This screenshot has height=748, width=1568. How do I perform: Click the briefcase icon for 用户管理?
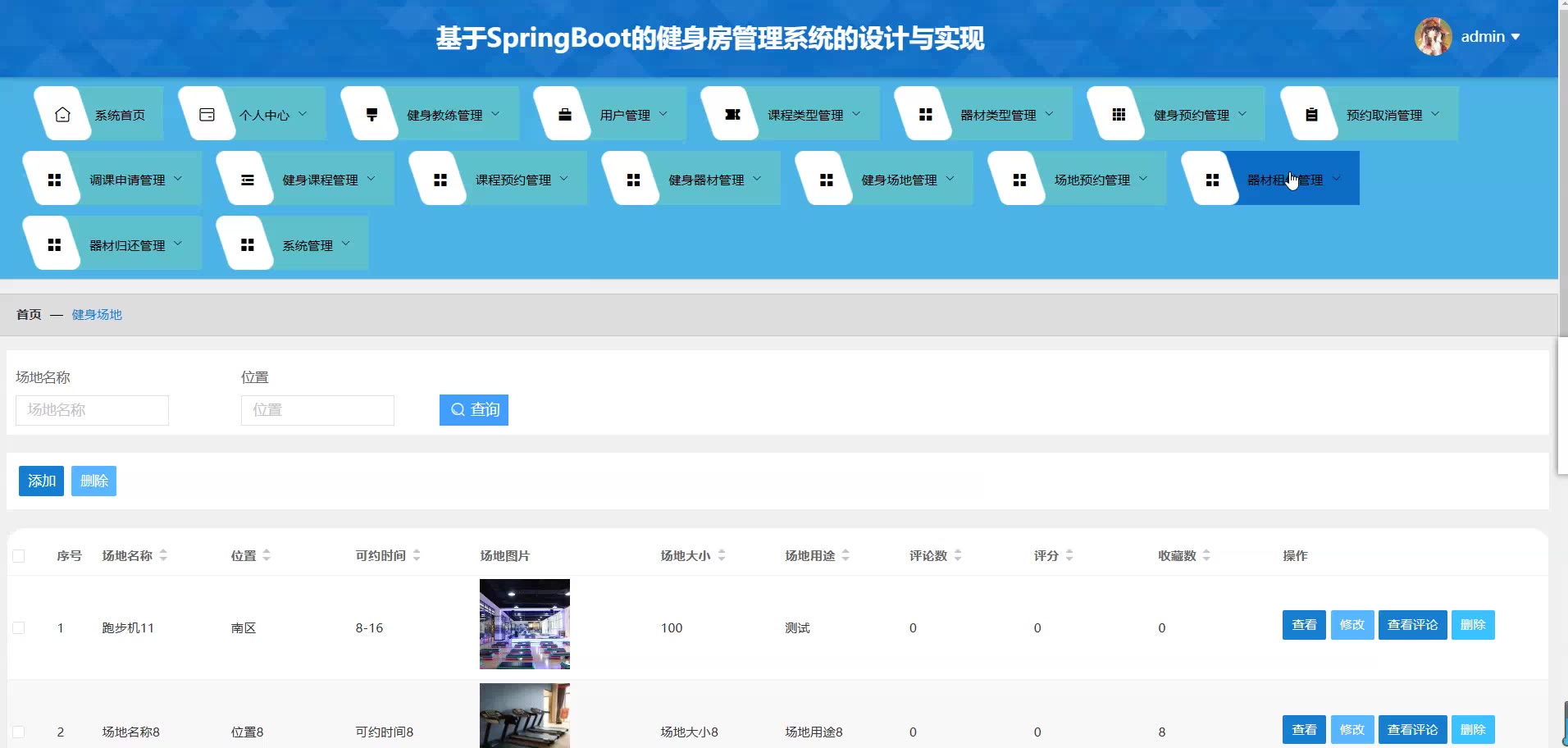(565, 115)
